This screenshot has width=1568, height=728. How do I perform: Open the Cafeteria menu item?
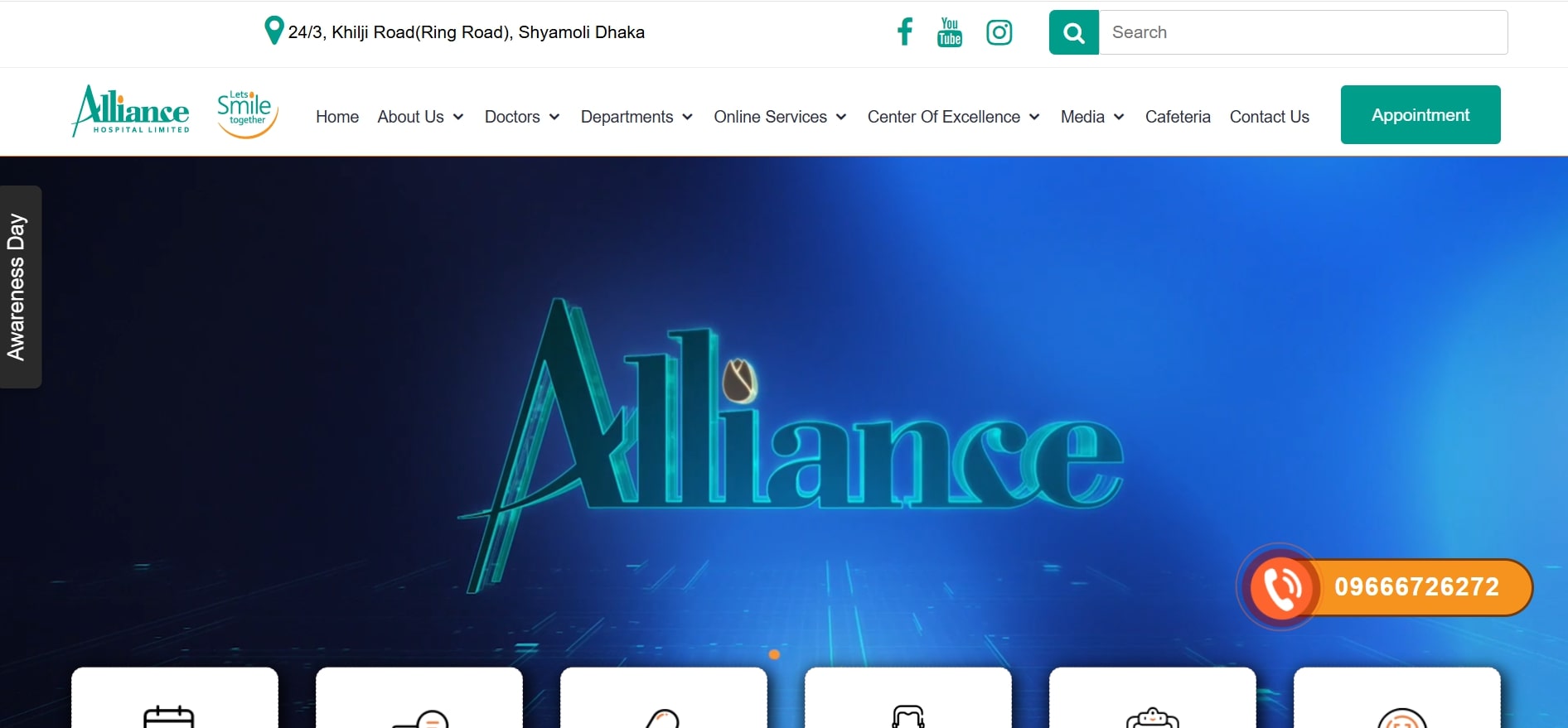[x=1178, y=117]
